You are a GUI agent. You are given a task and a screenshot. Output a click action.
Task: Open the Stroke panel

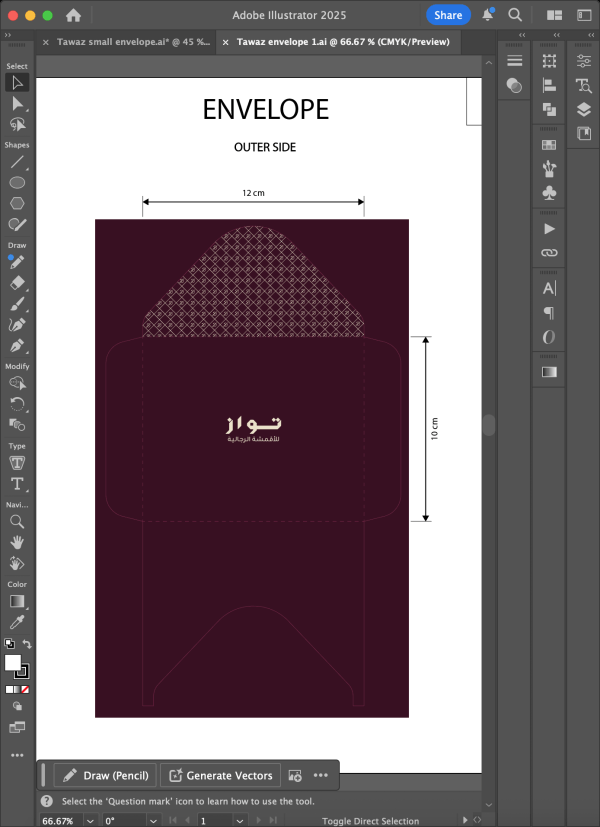point(515,61)
